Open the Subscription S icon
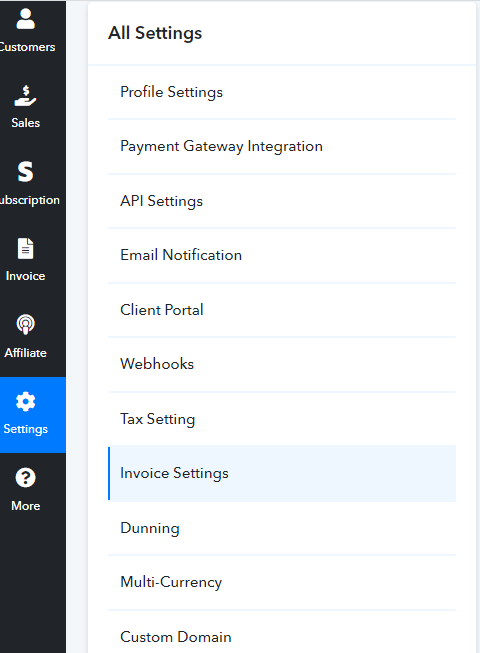480x653 pixels. (25, 172)
